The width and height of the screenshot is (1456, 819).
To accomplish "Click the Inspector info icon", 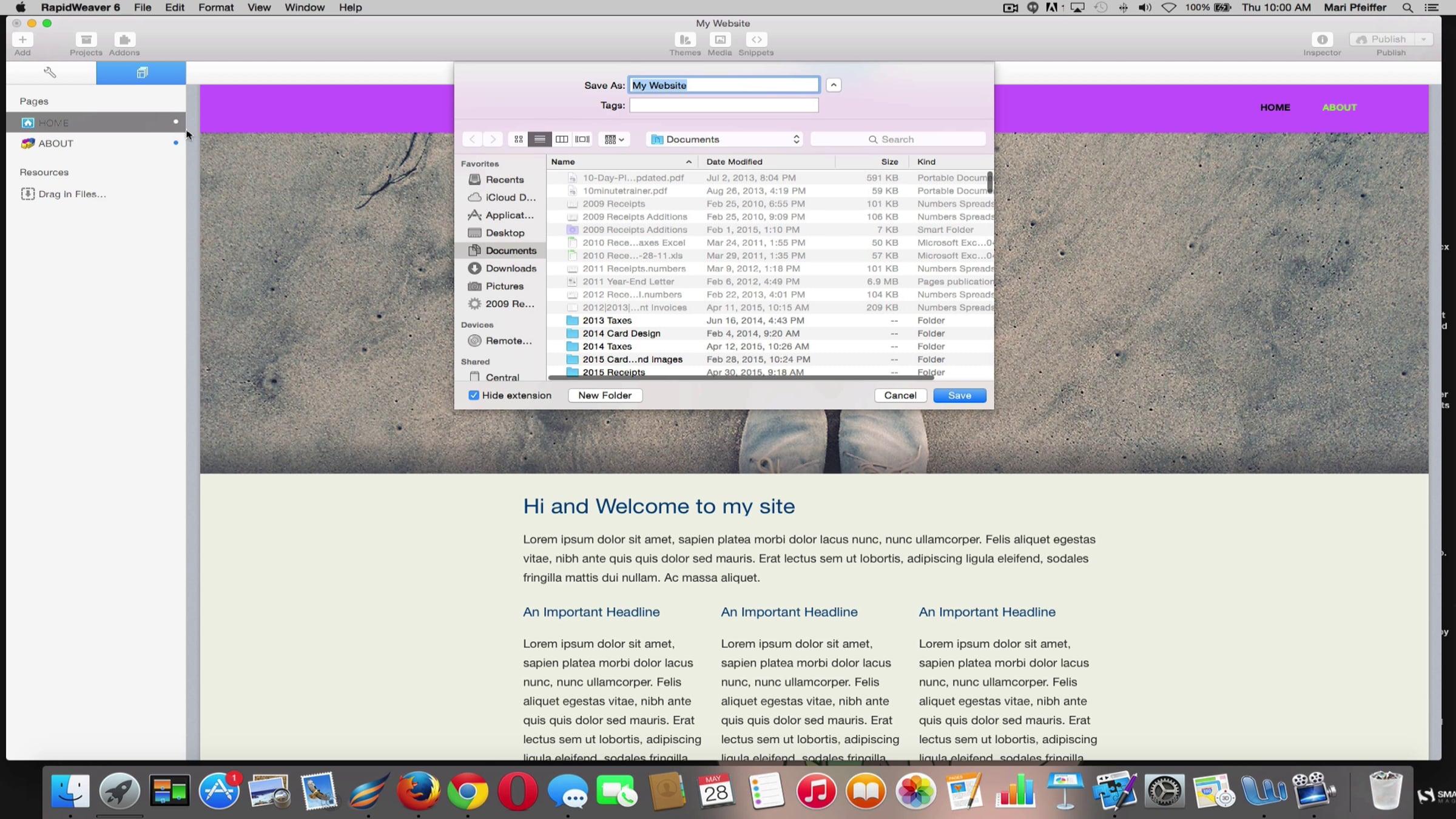I will point(1322,40).
